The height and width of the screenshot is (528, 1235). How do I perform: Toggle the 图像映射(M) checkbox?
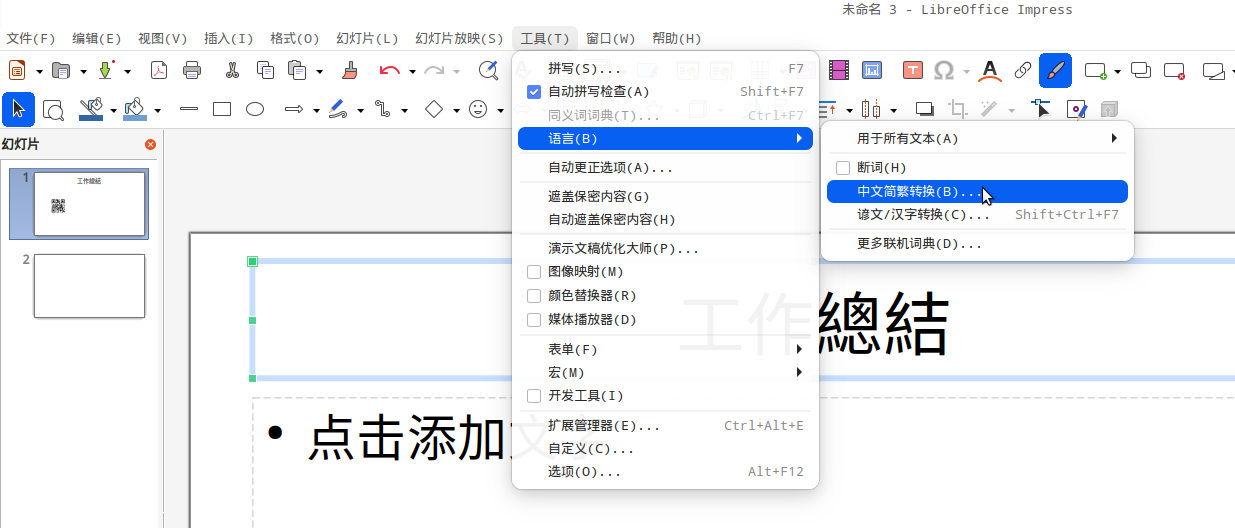(534, 272)
